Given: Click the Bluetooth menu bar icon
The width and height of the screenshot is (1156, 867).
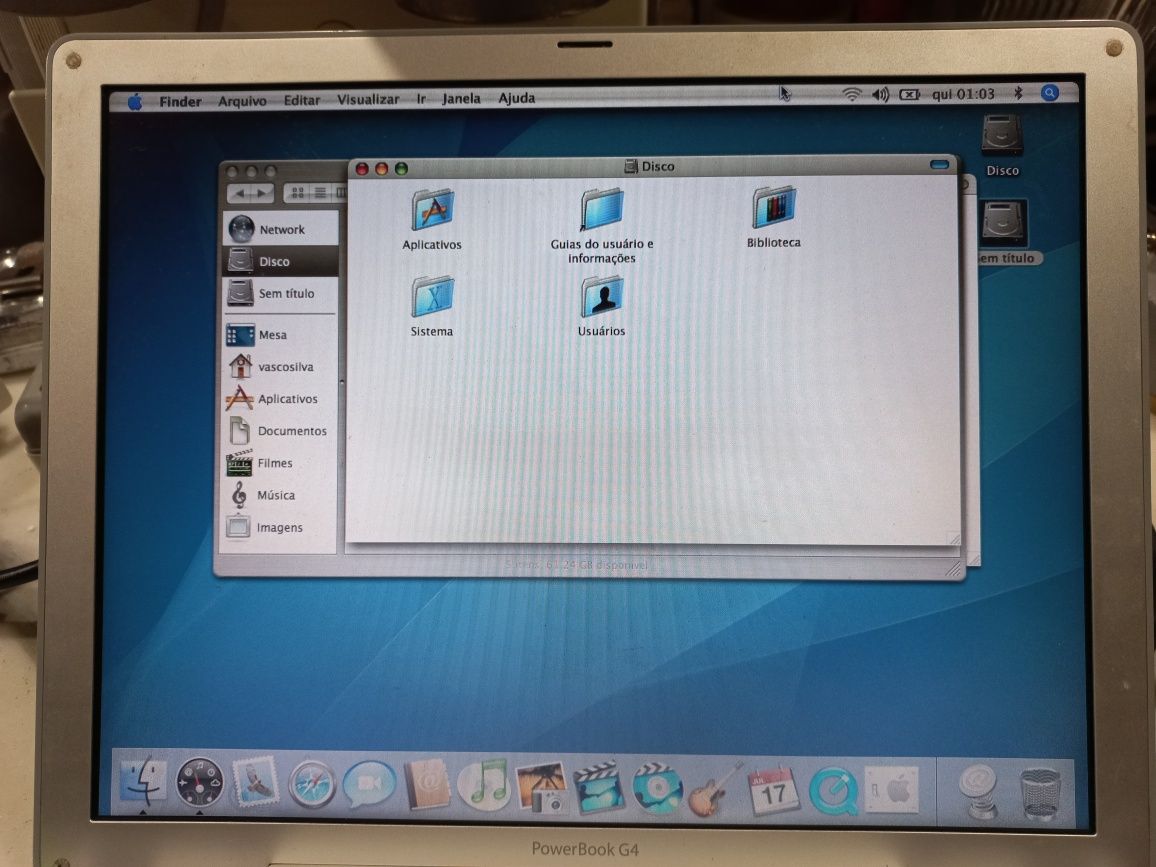Looking at the screenshot, I should pos(1018,93).
